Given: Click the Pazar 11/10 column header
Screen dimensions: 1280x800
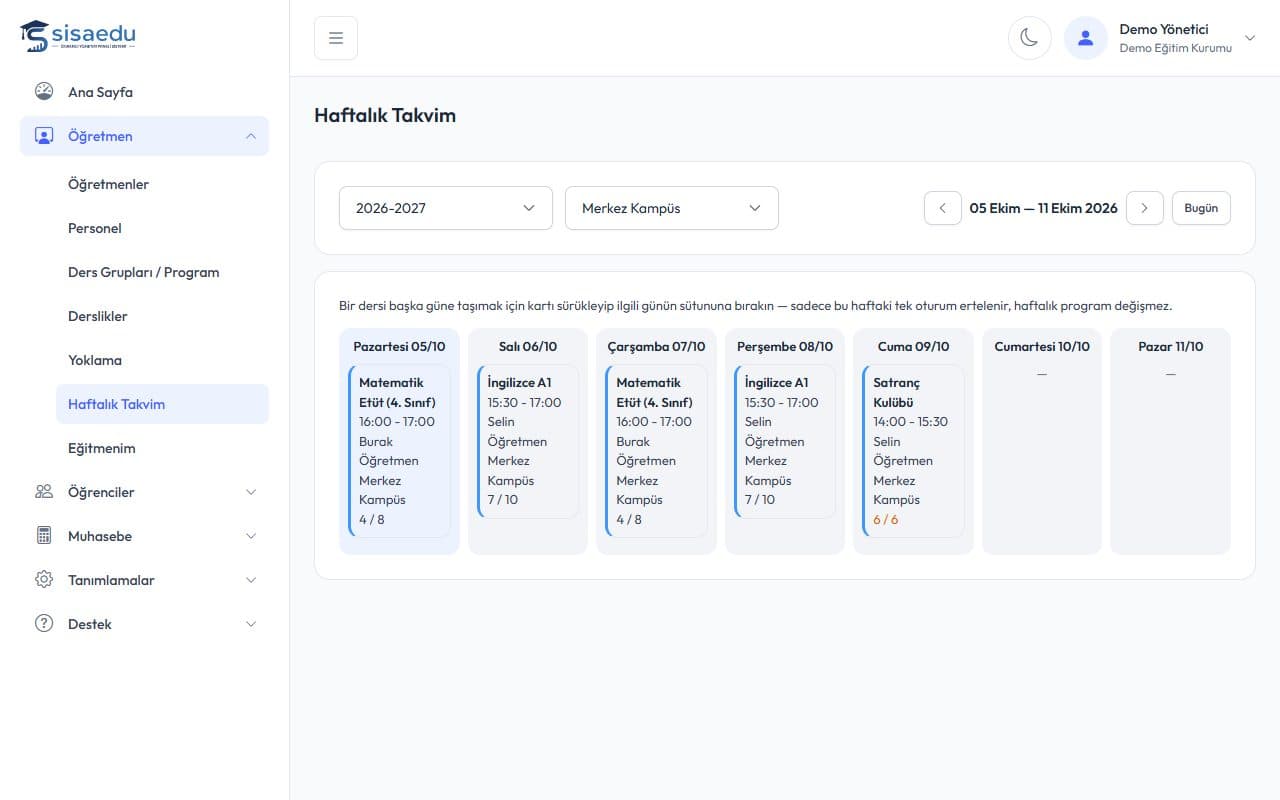Looking at the screenshot, I should pyautogui.click(x=1171, y=346).
